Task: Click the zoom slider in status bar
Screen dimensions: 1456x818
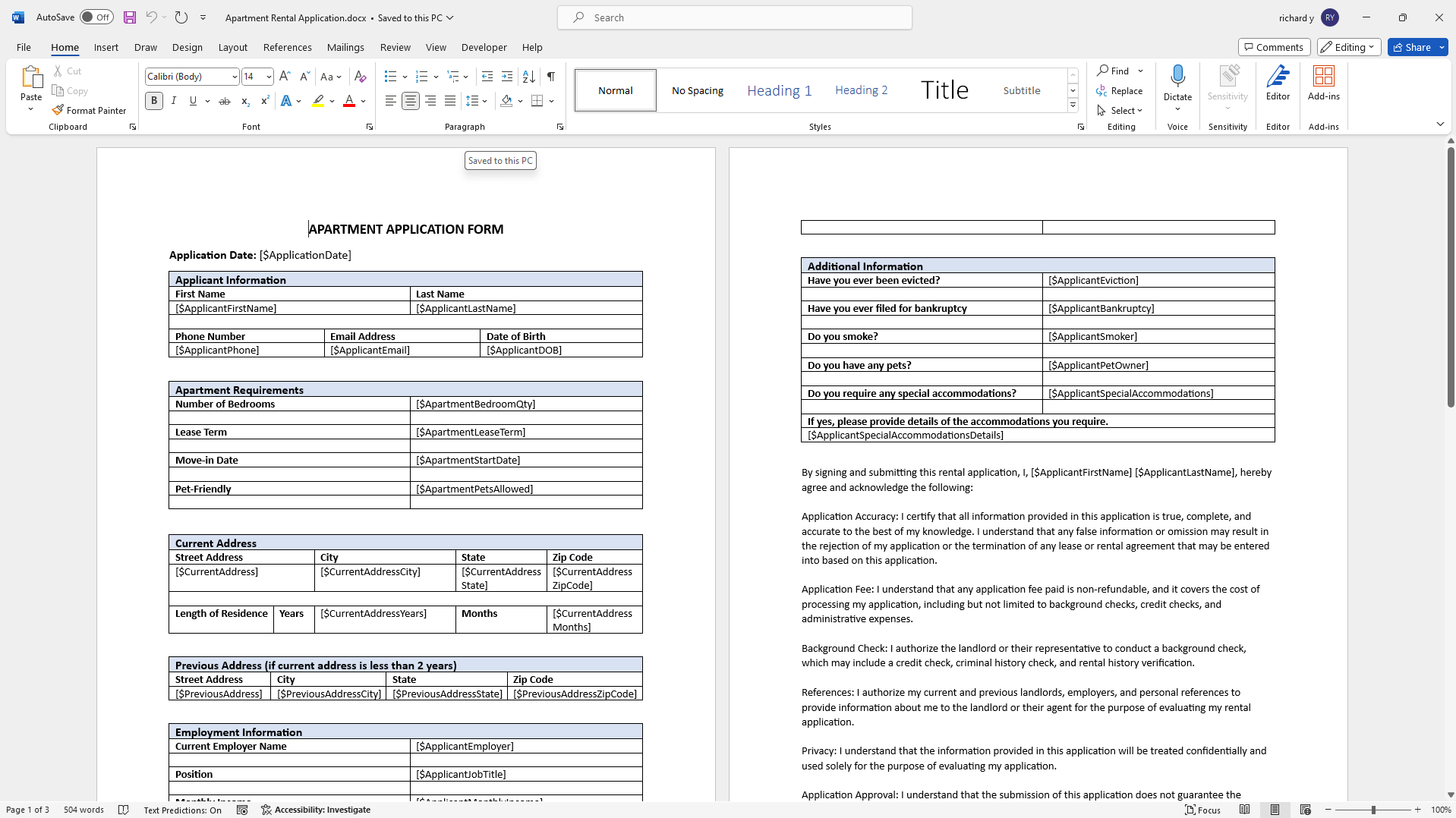Action: pos(1373,810)
